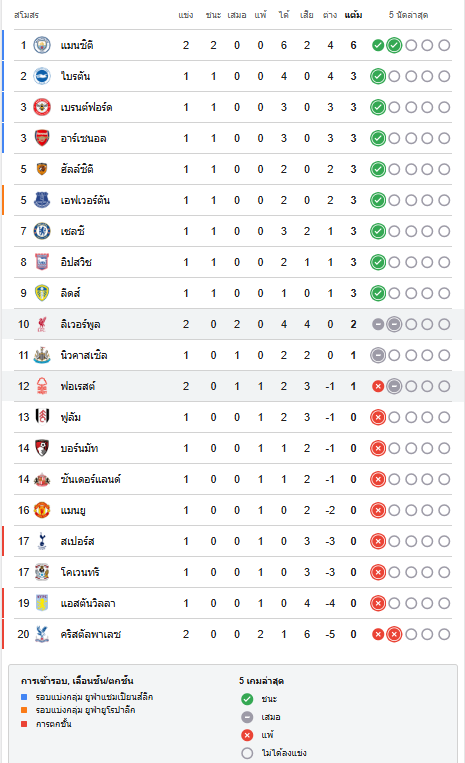Click the Tottenham Spurs crest
The width and height of the screenshot is (465, 763).
(42, 541)
